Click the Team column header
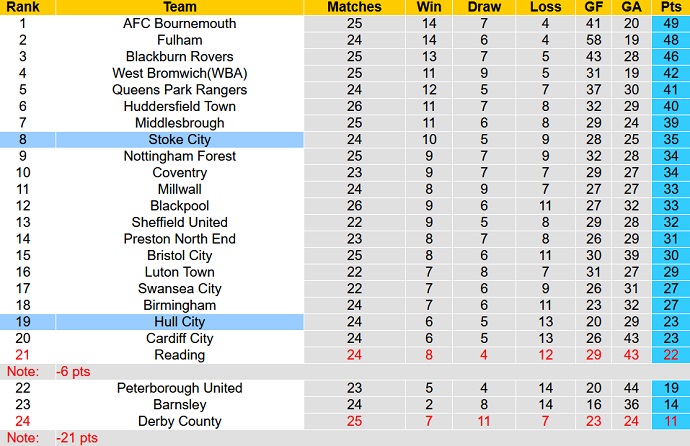Screen dimensions: 690x446 180,7
